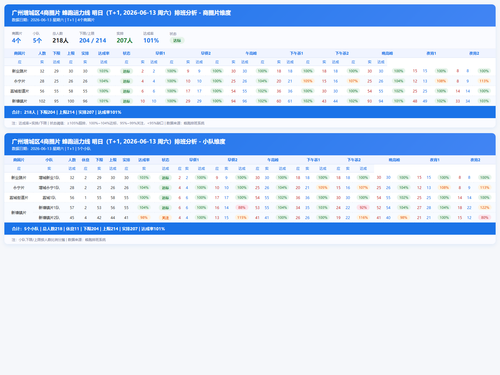Click red "80%" badge in the 新塘镇片2队 row

(x=484, y=218)
